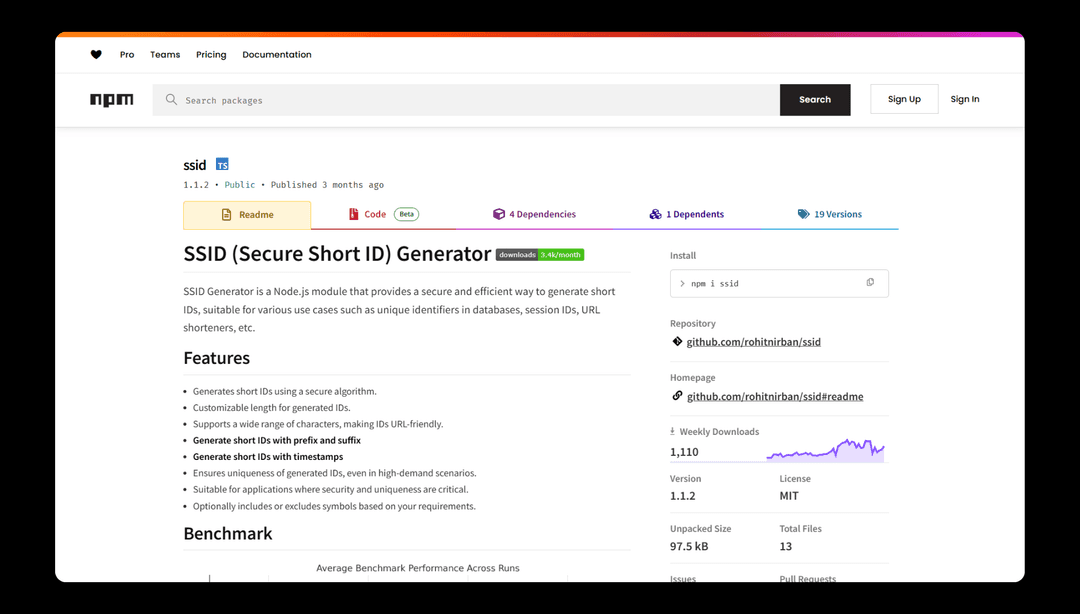Viewport: 1080px width, 614px height.
Task: Open the 4 Dependencies tab
Action: [534, 214]
